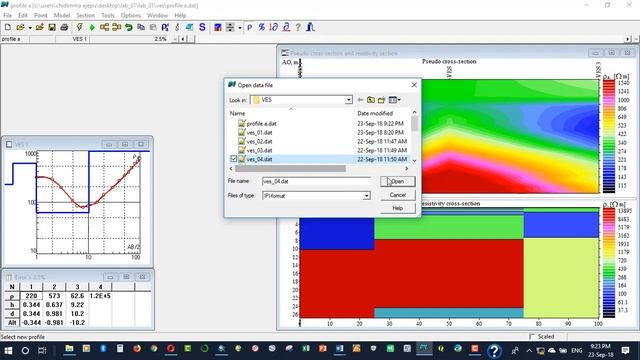Viewport: 640px width, 360px height.
Task: Open the Section menu
Action: 85,15
